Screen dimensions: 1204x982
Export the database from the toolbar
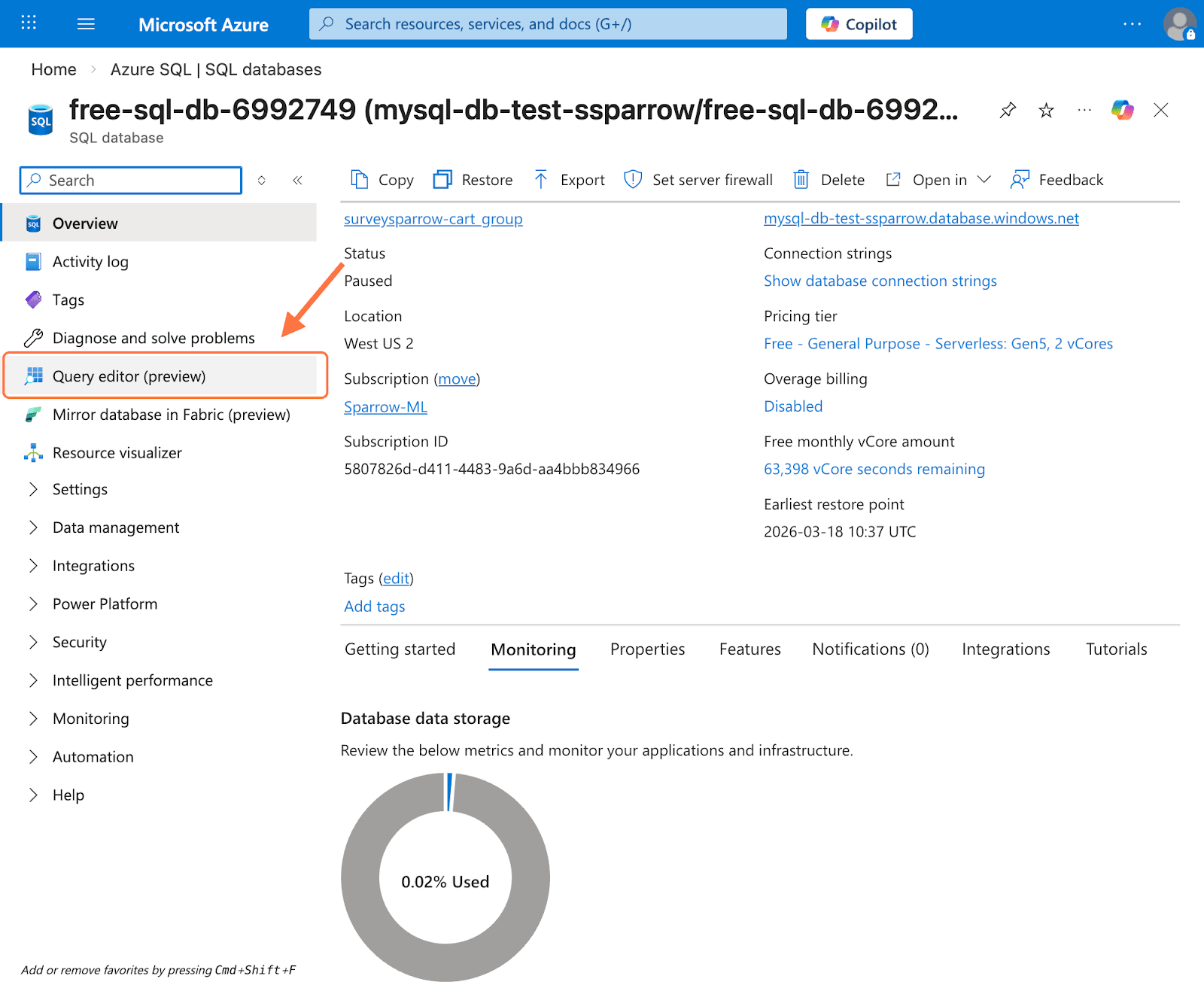tap(569, 180)
